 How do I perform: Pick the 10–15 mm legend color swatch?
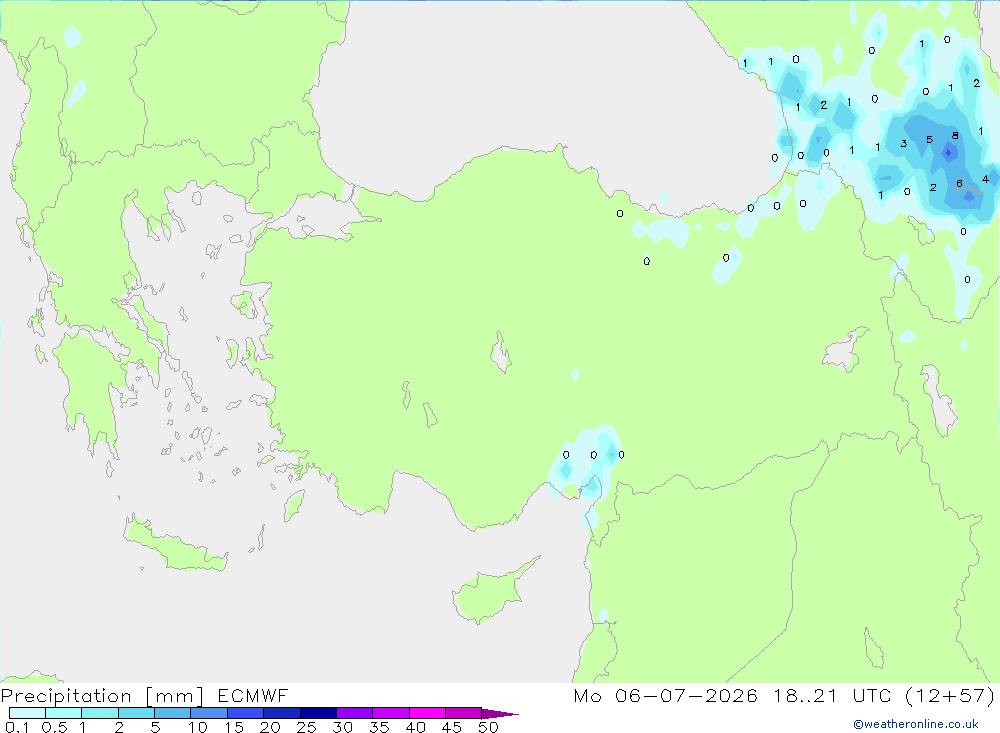coord(209,713)
